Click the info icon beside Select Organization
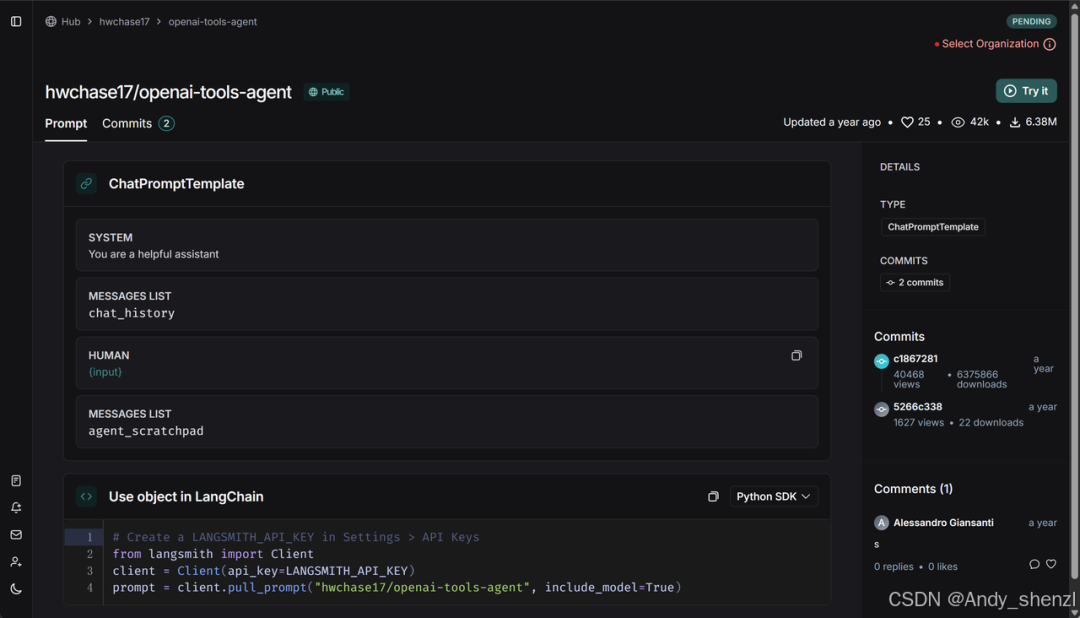The width and height of the screenshot is (1080, 618). click(1050, 44)
